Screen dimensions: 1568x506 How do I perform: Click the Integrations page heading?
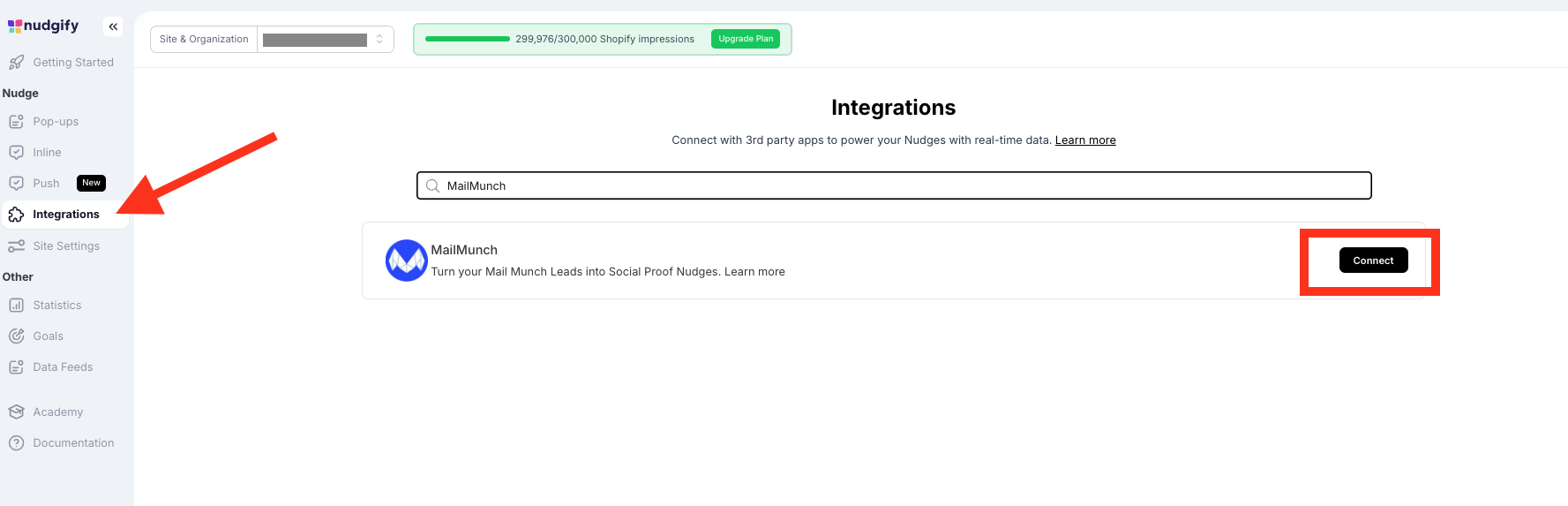coord(893,108)
